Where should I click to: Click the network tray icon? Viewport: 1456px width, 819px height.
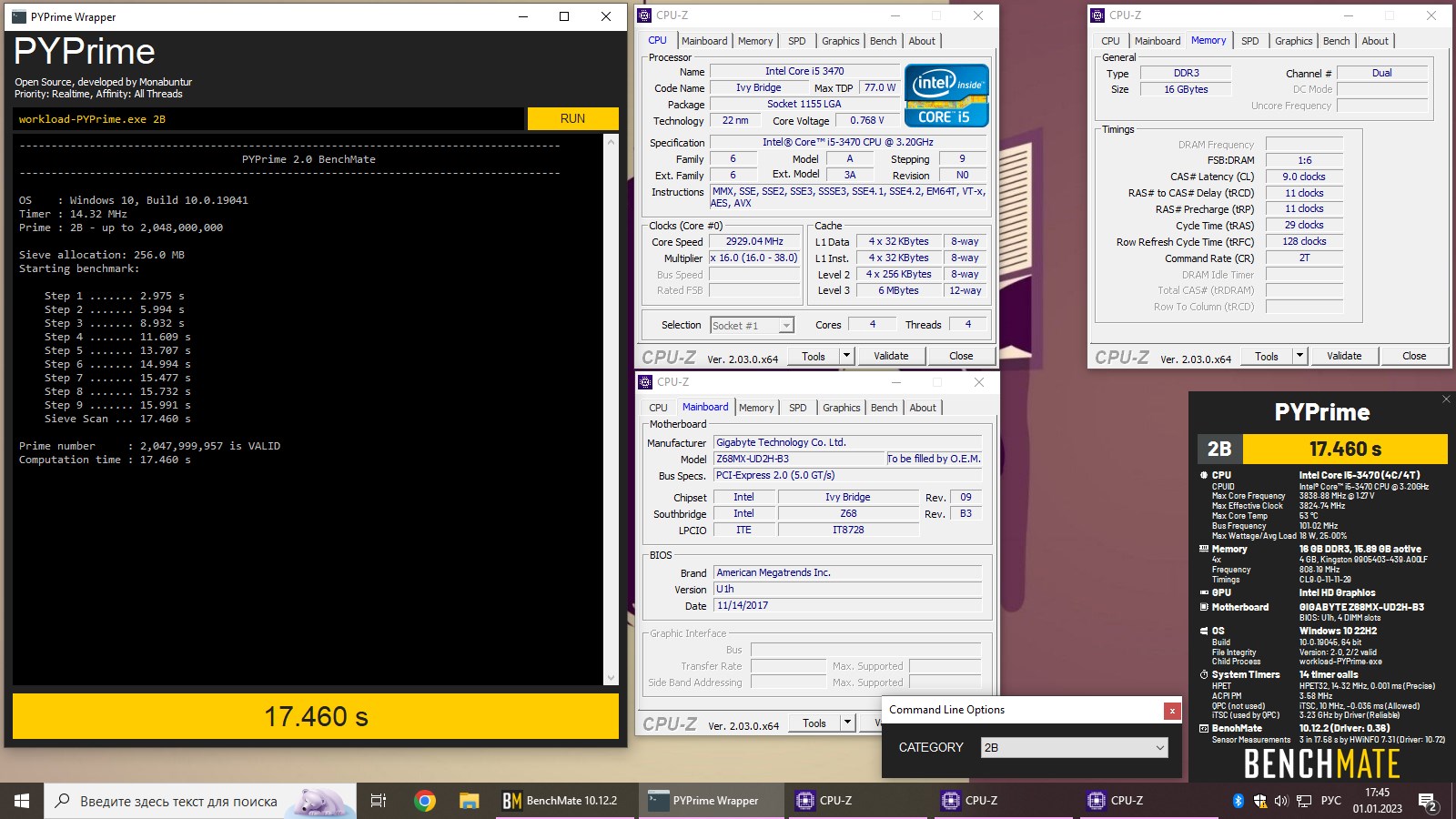(x=1304, y=801)
